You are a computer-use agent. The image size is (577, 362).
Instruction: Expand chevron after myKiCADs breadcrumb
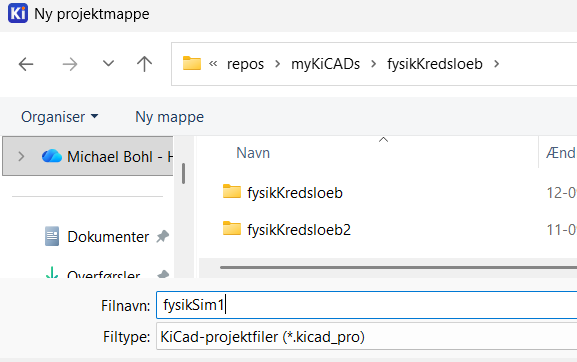point(374,64)
